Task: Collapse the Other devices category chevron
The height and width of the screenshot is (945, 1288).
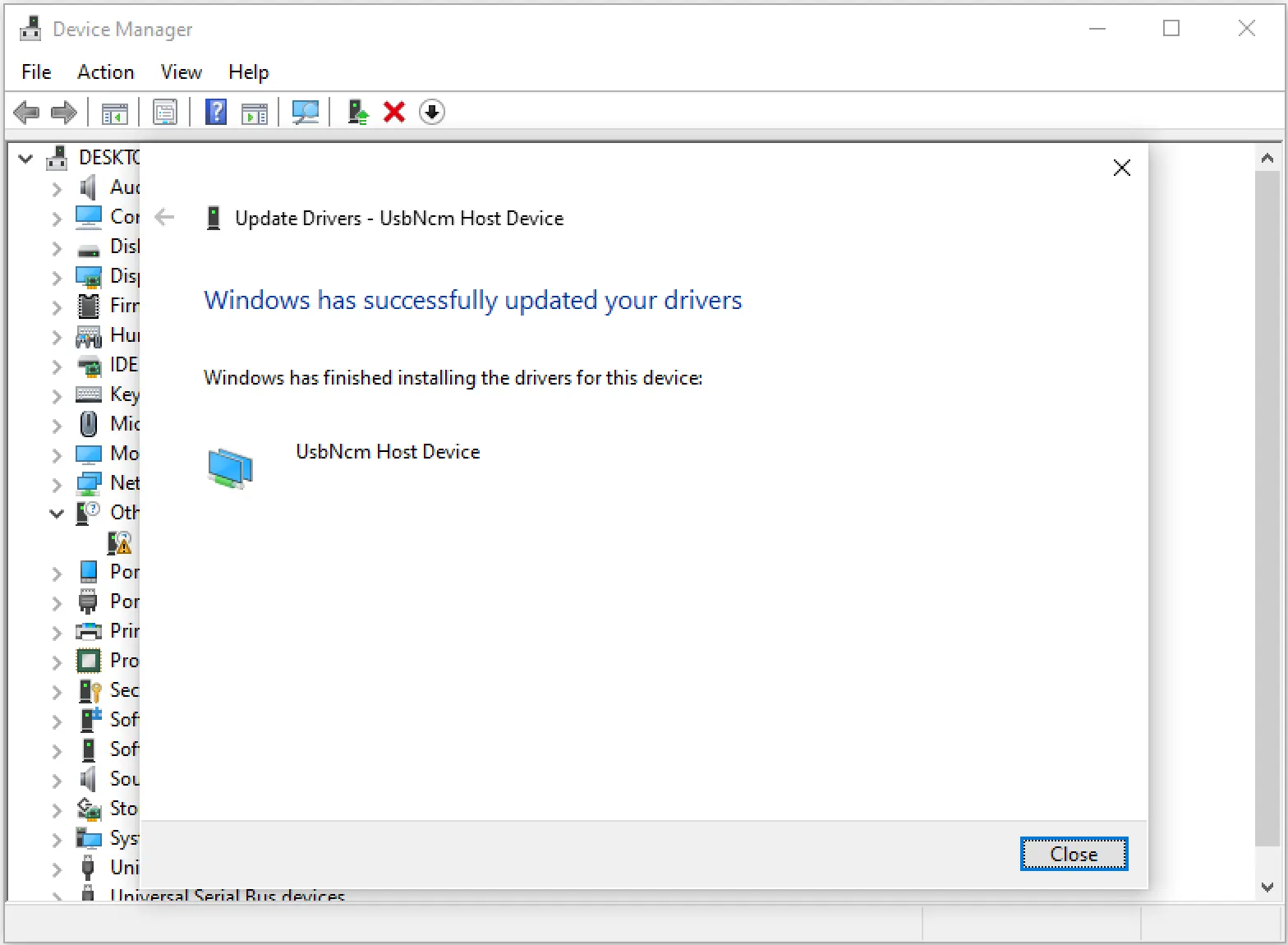Action: tap(57, 514)
